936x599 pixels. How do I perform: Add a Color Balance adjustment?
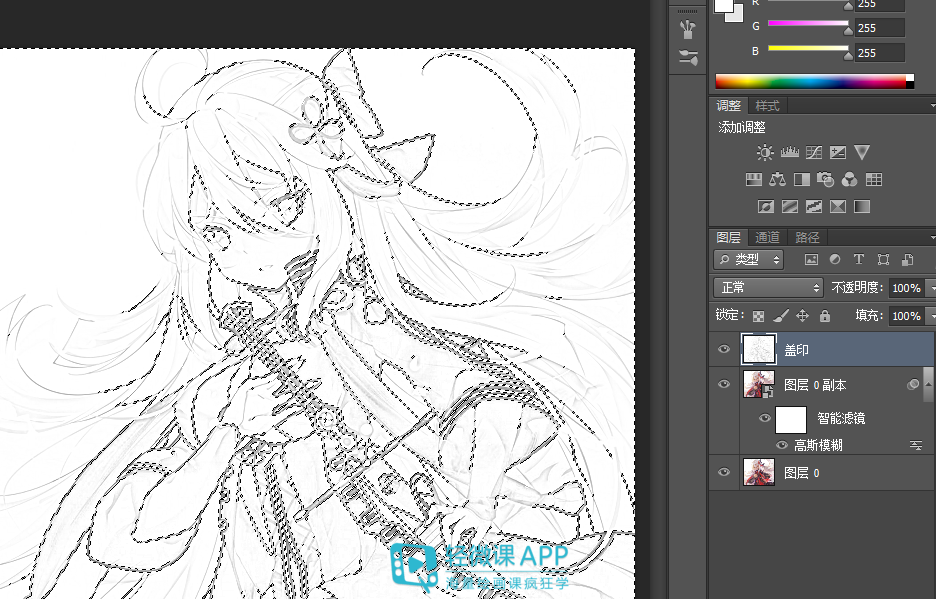(777, 179)
